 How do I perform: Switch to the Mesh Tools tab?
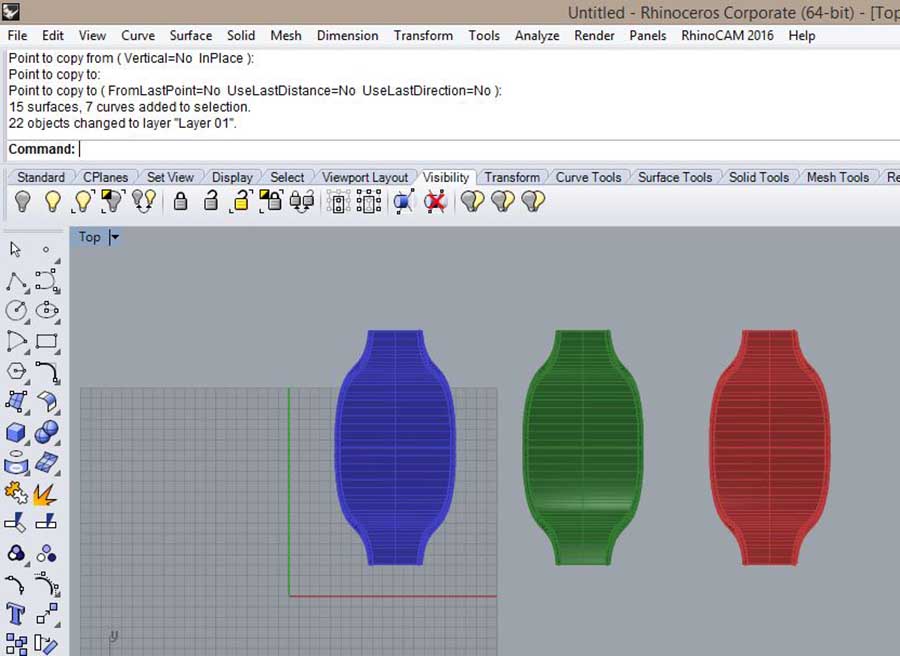tap(837, 177)
